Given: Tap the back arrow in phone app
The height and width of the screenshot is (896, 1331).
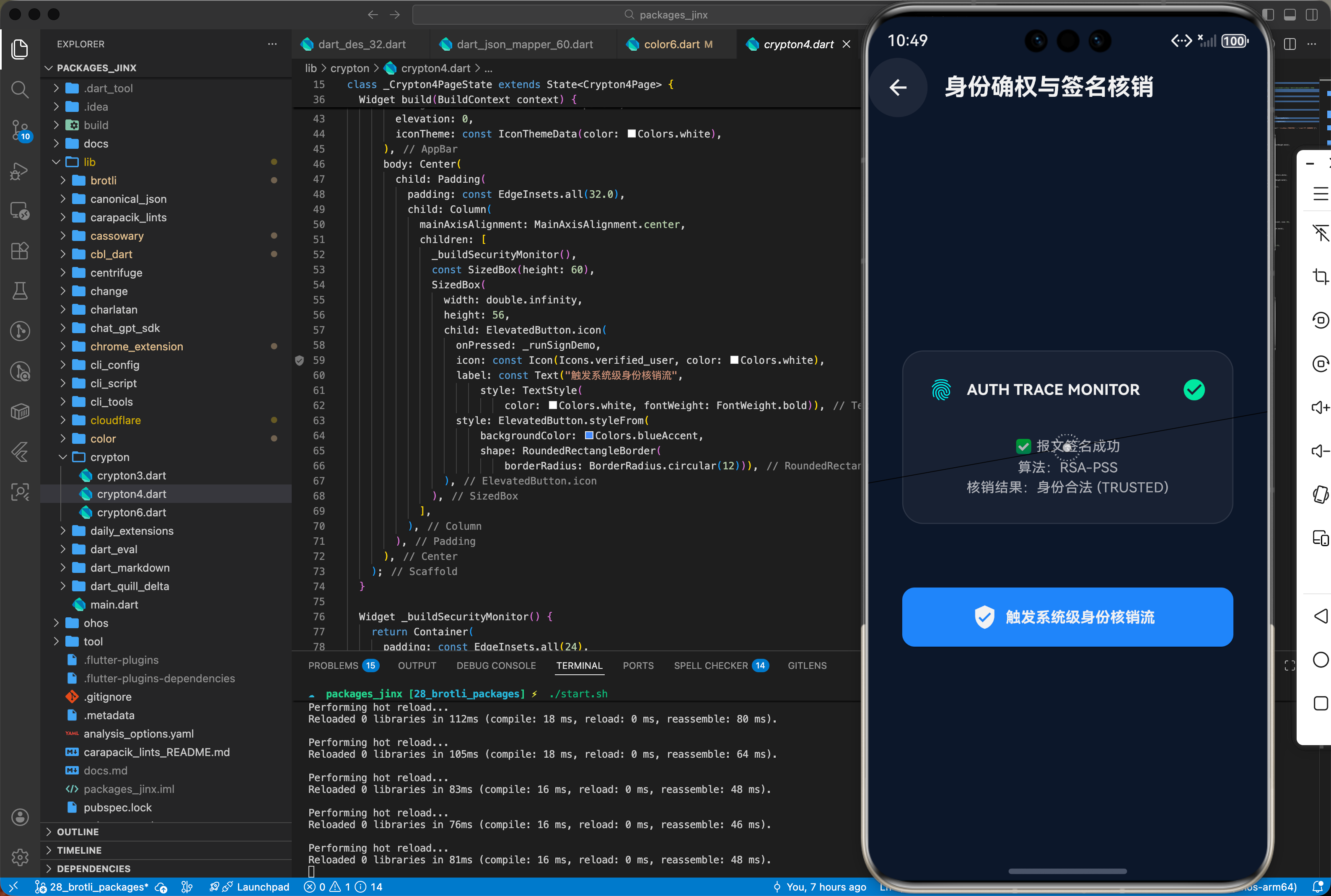Looking at the screenshot, I should [898, 88].
